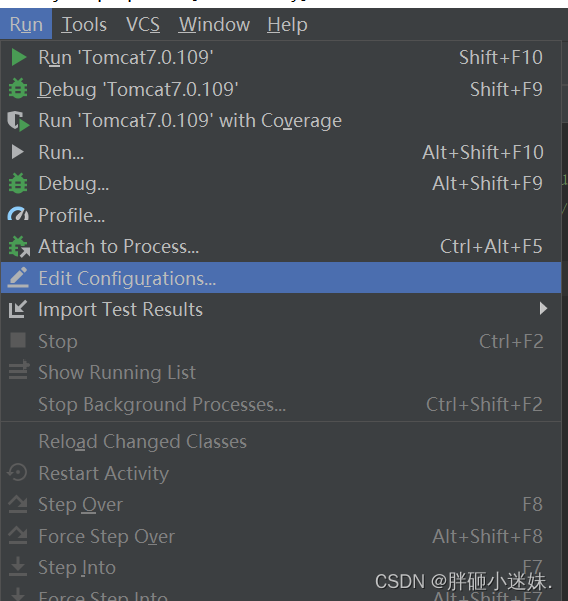Click the Import Test Results icon
Screen dimensions: 568x601
pos(18,309)
